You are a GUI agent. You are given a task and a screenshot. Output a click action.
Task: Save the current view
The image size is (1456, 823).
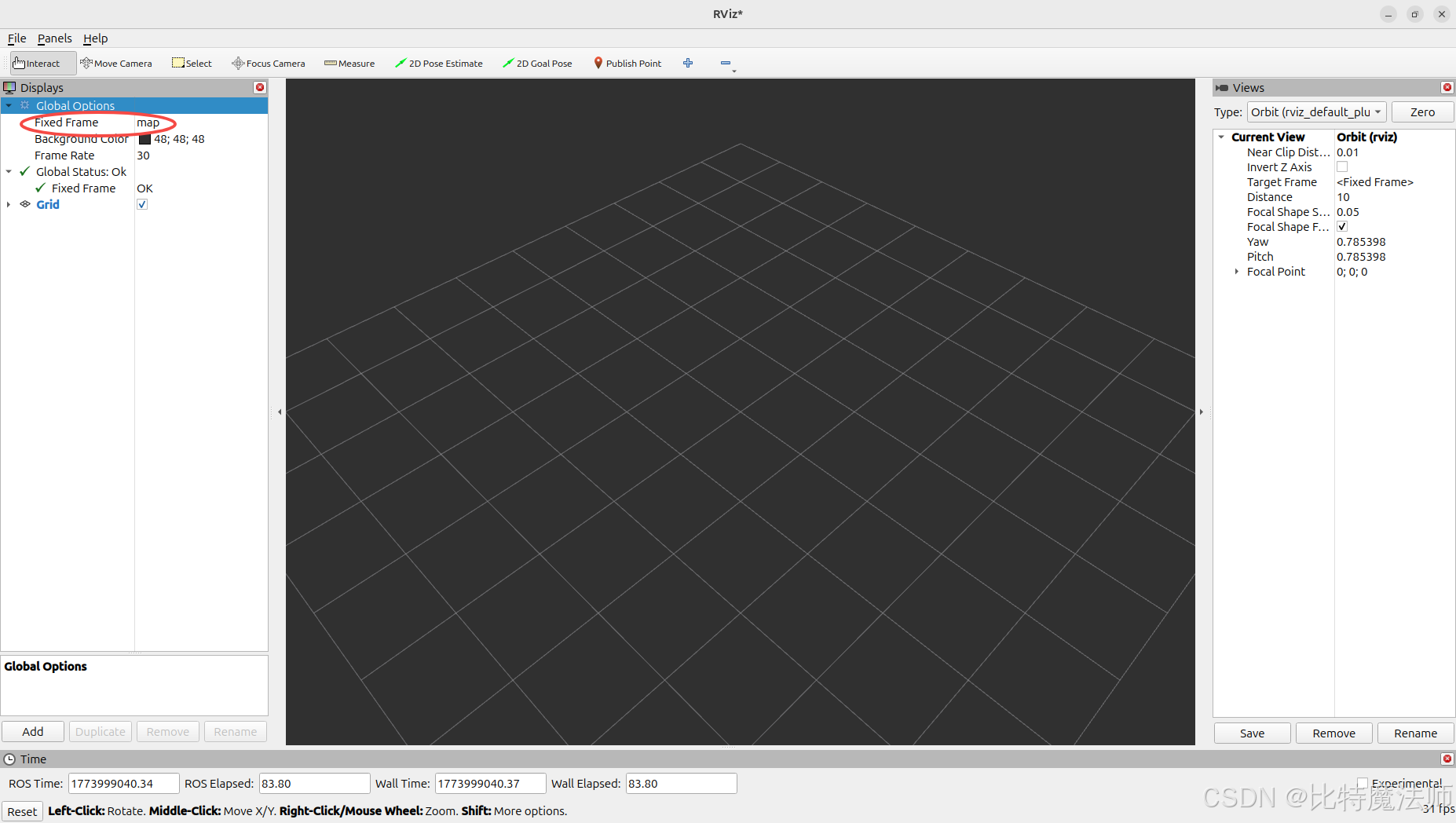[x=1252, y=733]
